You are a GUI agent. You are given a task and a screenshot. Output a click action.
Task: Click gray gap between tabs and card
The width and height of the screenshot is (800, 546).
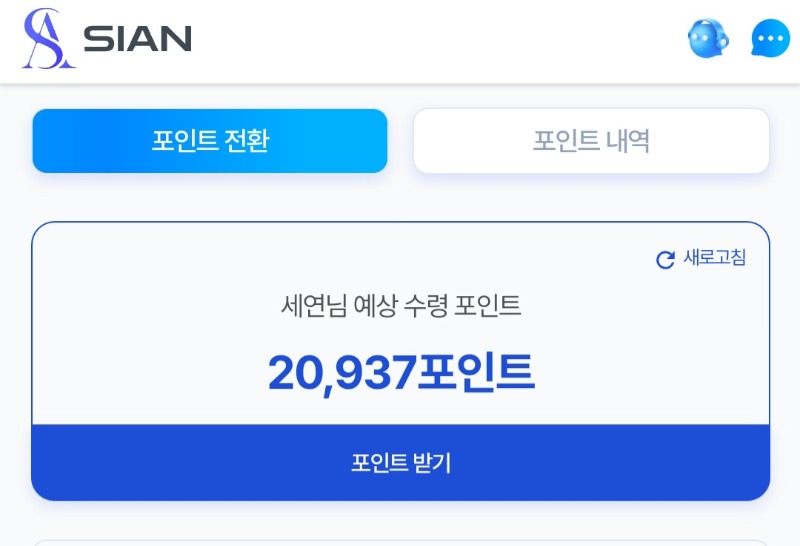400,197
